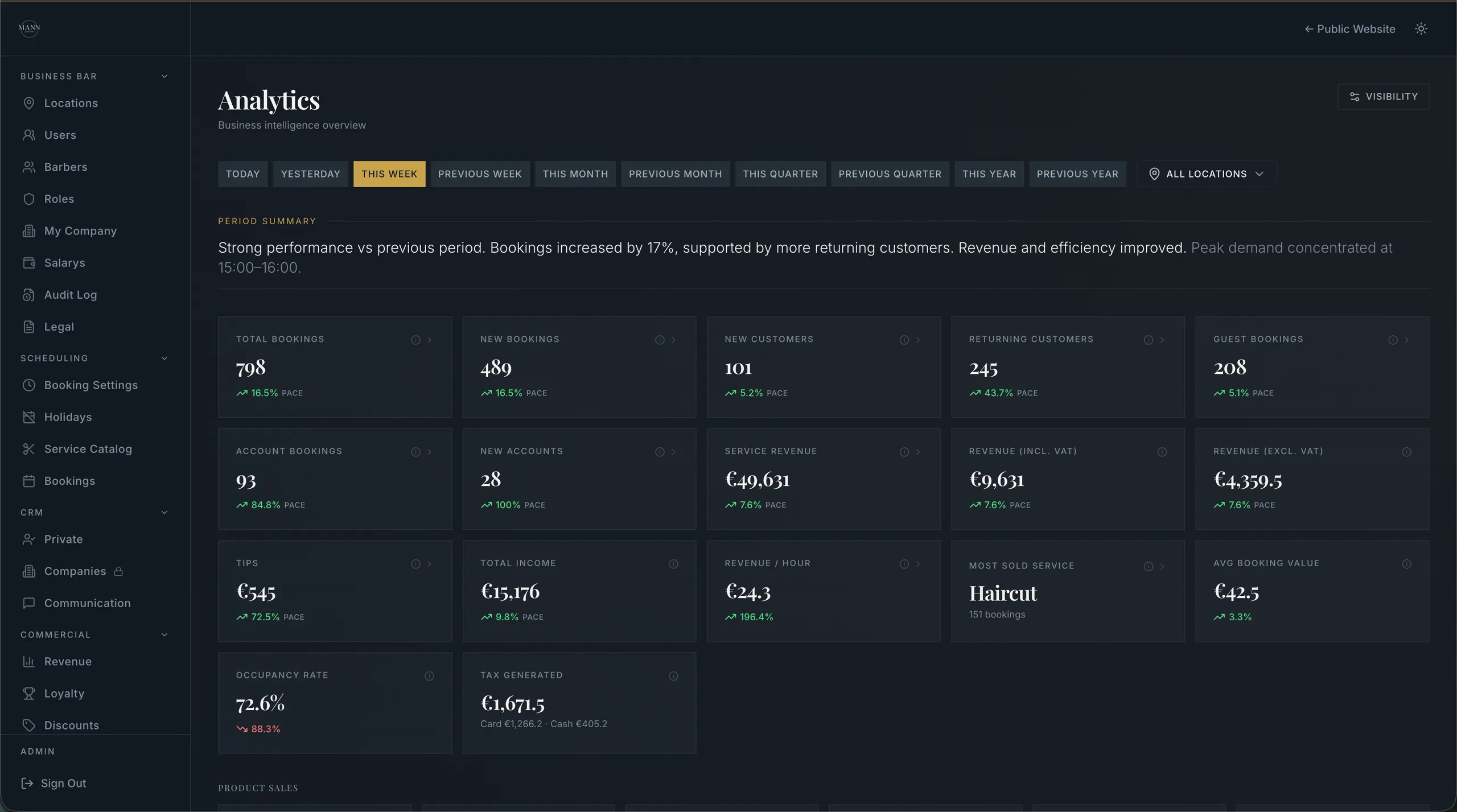Click the Admin section header
The height and width of the screenshot is (812, 1457).
pyautogui.click(x=38, y=752)
